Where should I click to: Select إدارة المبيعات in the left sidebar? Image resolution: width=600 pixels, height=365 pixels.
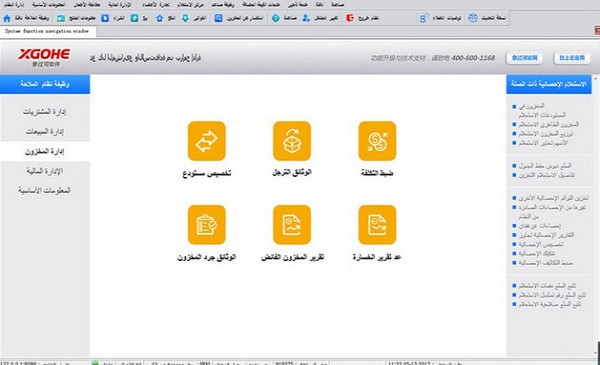[45, 132]
